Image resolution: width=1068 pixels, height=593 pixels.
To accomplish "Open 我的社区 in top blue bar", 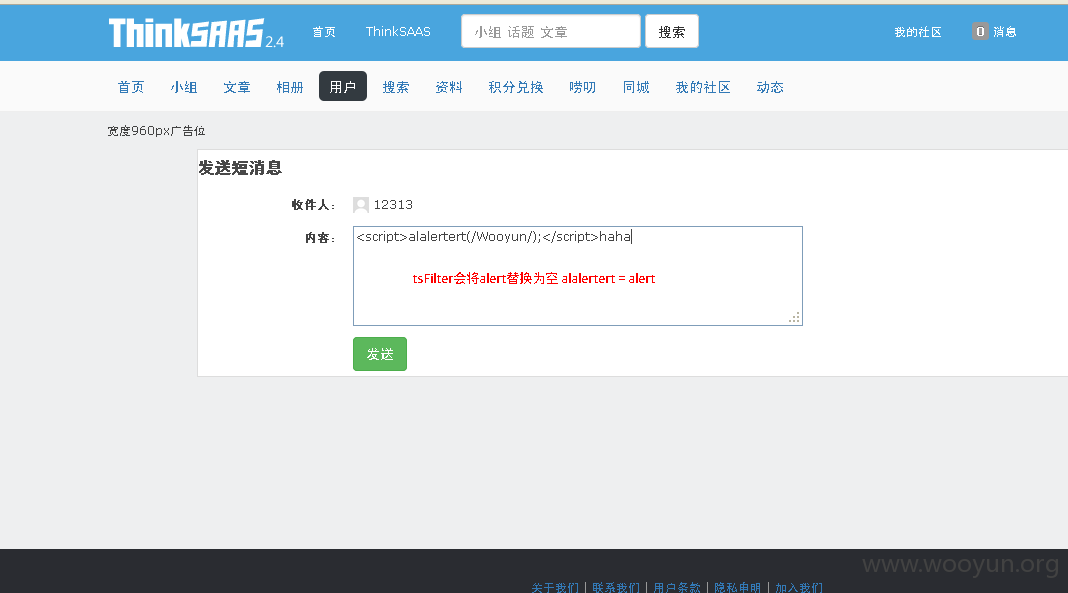I will [917, 32].
